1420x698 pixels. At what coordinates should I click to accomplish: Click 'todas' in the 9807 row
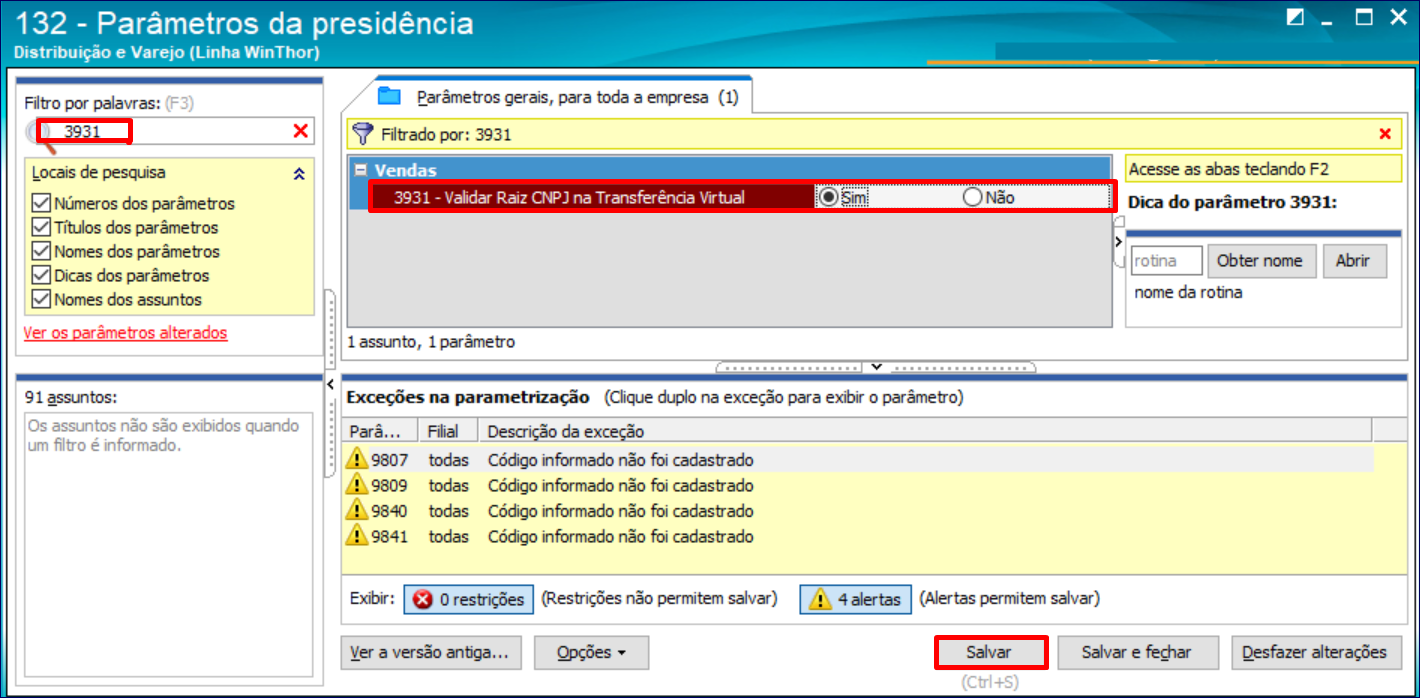click(449, 460)
